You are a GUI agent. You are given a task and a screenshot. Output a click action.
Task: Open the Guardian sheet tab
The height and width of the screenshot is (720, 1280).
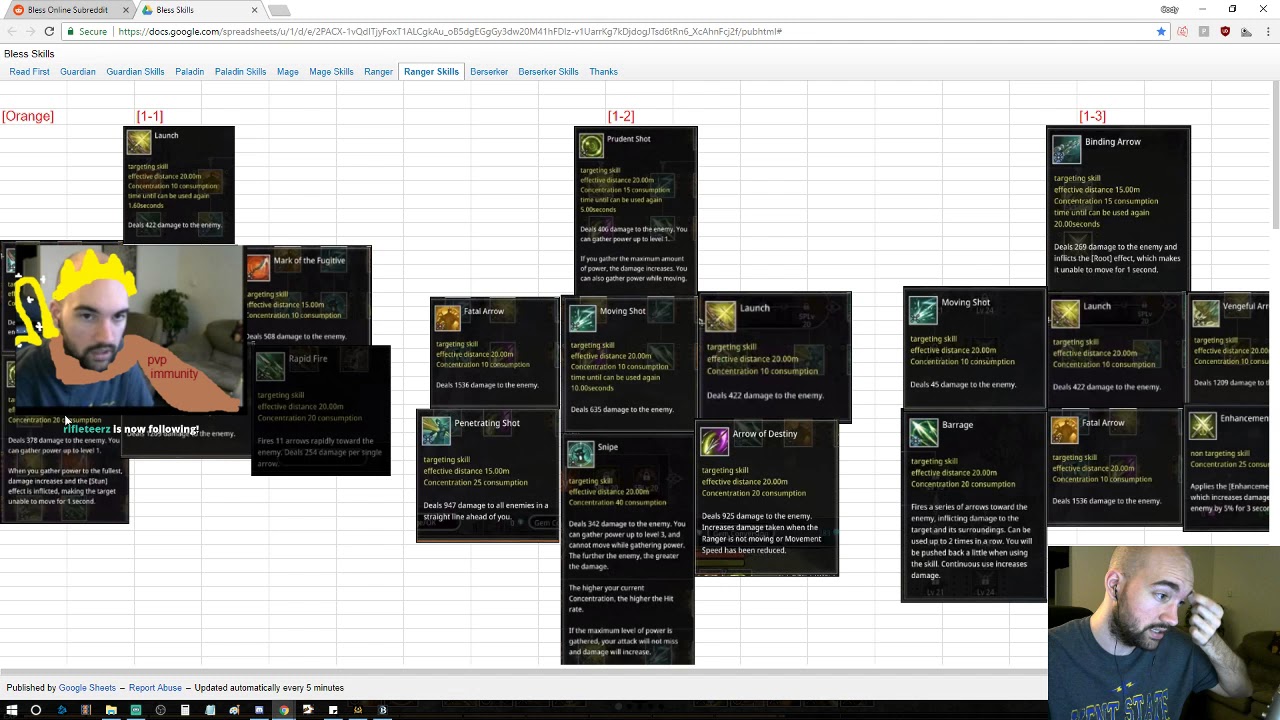(x=78, y=72)
